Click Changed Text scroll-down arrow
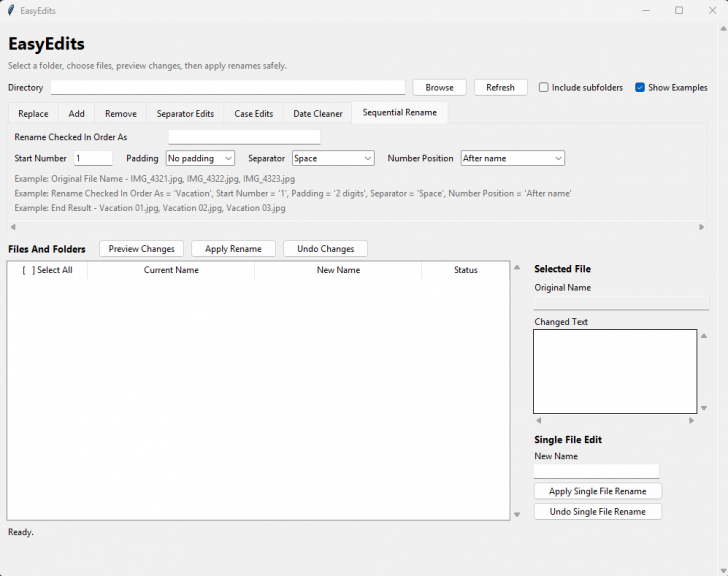 (x=704, y=408)
